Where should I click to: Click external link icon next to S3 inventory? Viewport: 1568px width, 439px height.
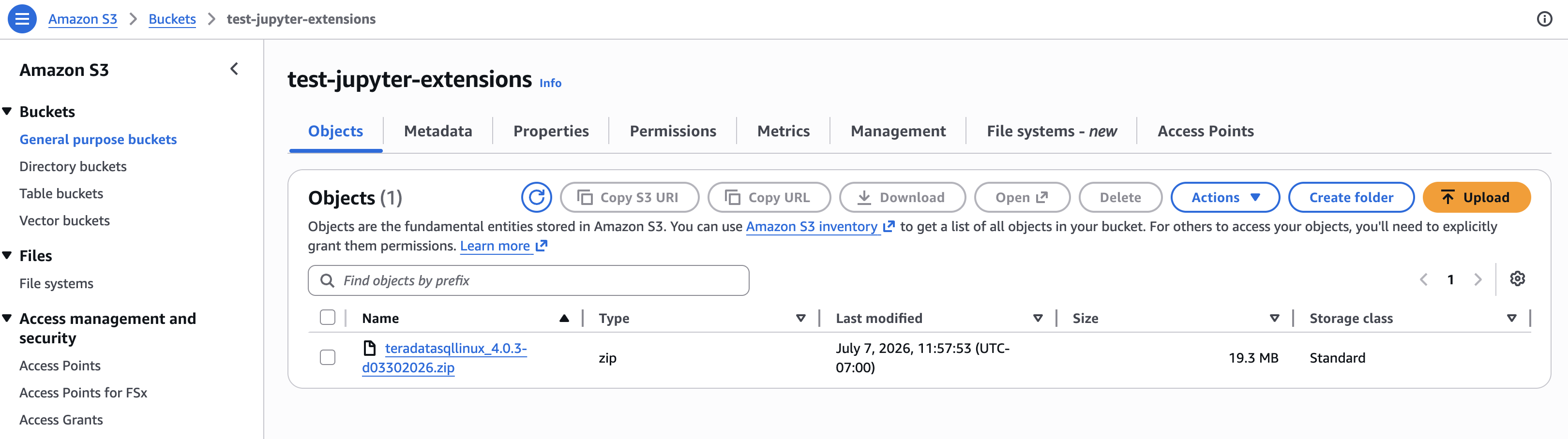[x=889, y=226]
